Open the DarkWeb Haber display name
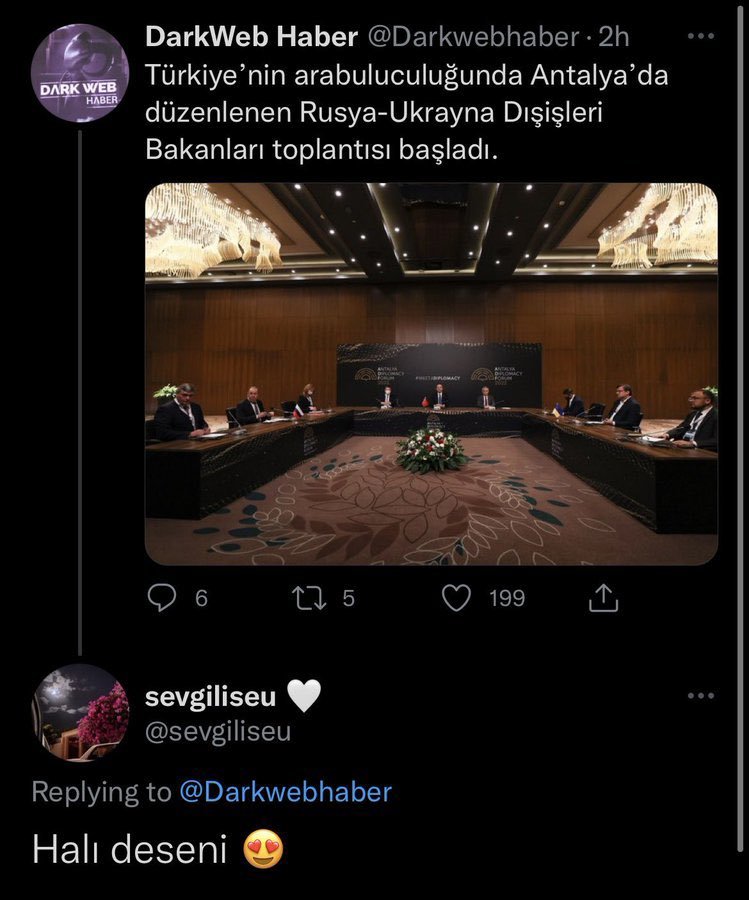 pyautogui.click(x=251, y=37)
